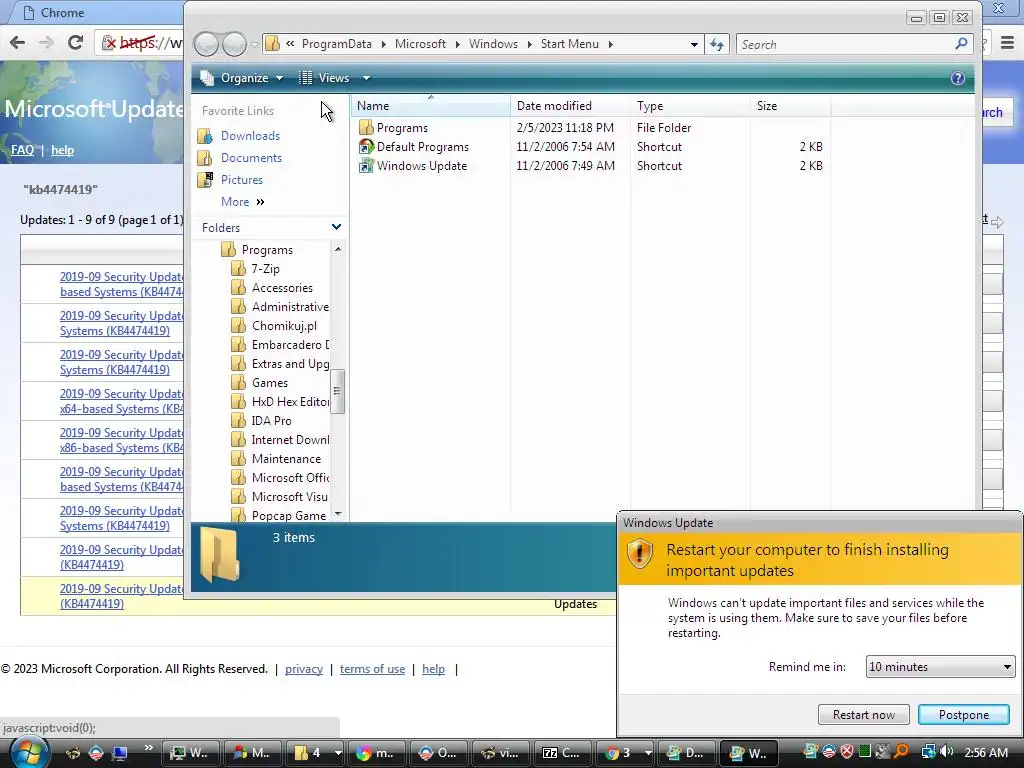Click the red shield security tray icon
Image resolution: width=1024 pixels, height=768 pixels.
(846, 752)
